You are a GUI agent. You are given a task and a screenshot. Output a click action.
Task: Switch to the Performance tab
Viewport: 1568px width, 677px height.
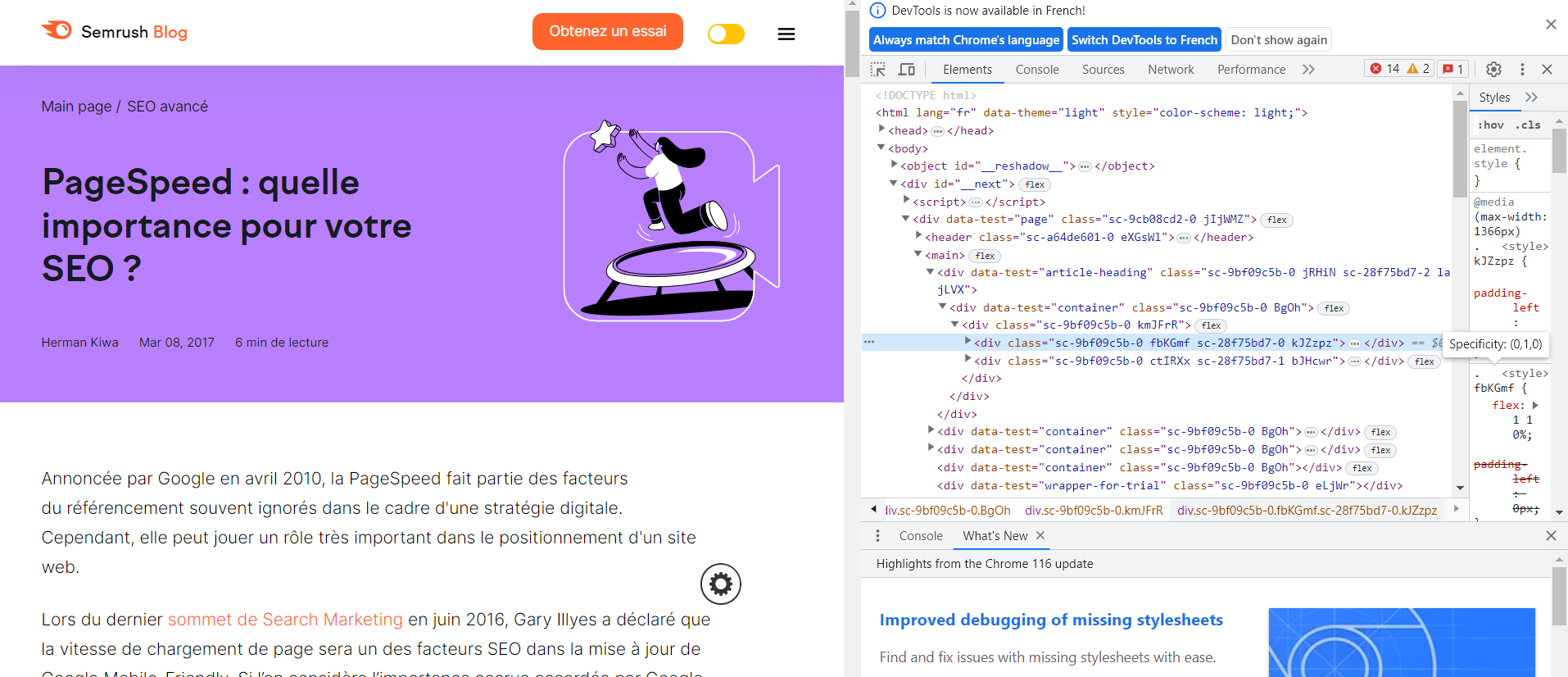click(x=1251, y=70)
